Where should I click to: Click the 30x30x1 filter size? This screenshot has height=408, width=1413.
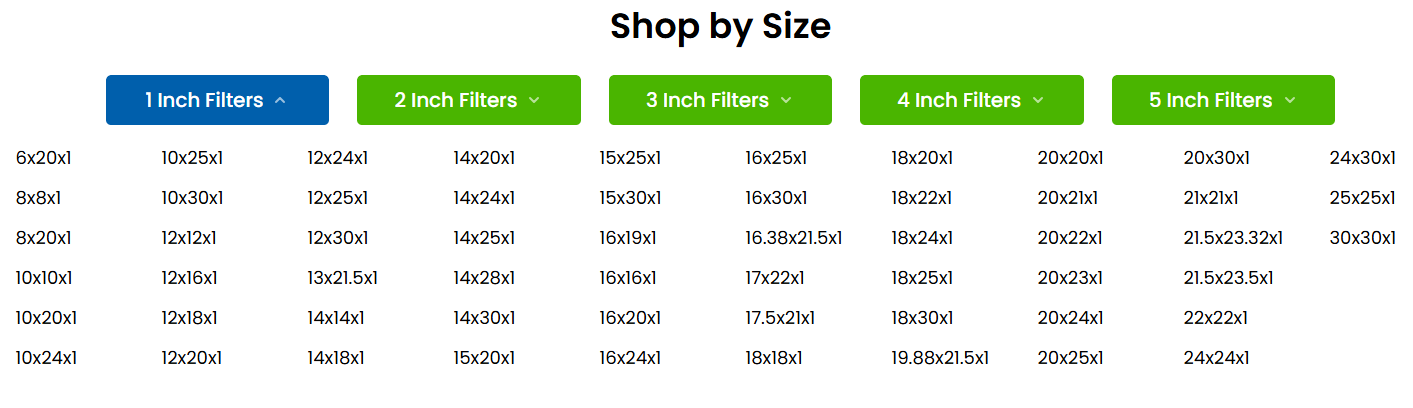[x=1363, y=238]
